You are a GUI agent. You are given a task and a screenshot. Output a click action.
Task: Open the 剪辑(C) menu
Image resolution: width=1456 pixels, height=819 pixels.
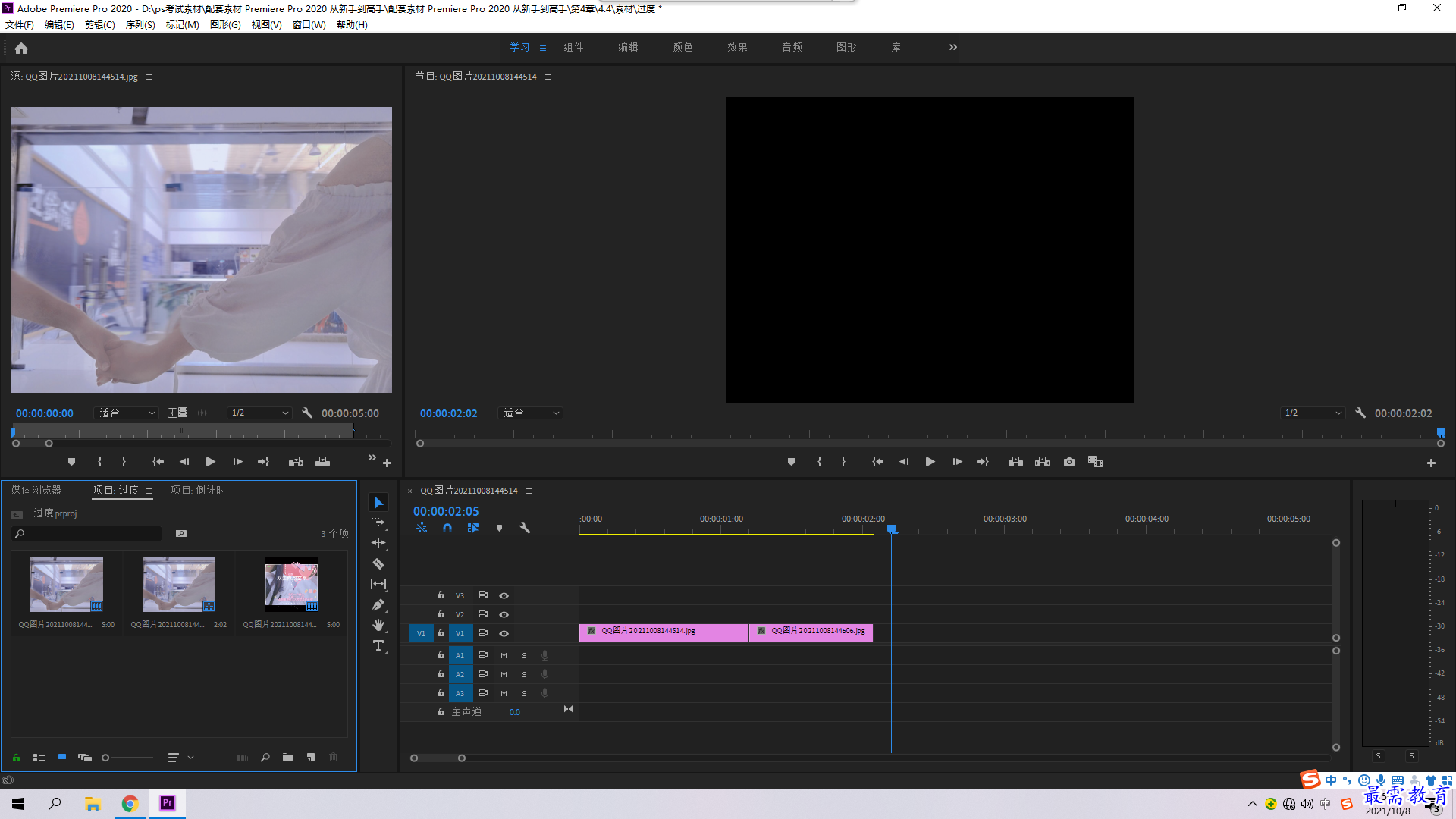100,25
